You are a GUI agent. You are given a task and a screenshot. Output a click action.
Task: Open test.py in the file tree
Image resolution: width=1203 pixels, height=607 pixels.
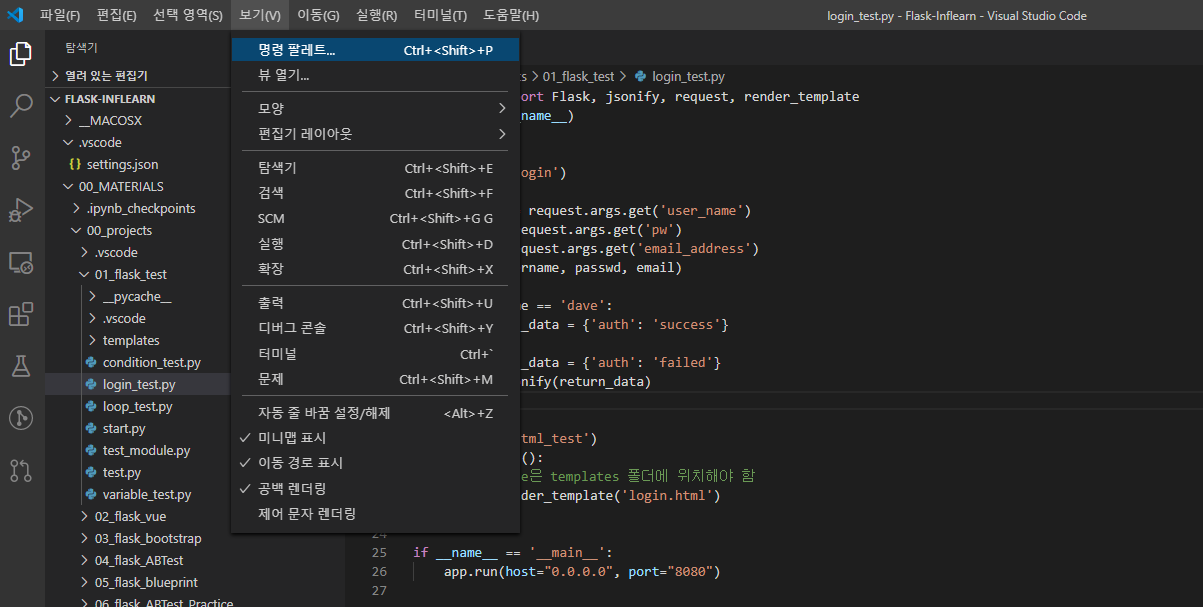click(x=137, y=472)
